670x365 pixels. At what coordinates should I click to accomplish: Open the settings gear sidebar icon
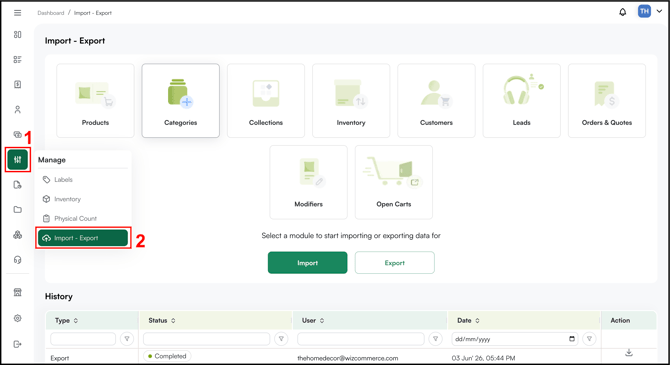click(x=18, y=318)
